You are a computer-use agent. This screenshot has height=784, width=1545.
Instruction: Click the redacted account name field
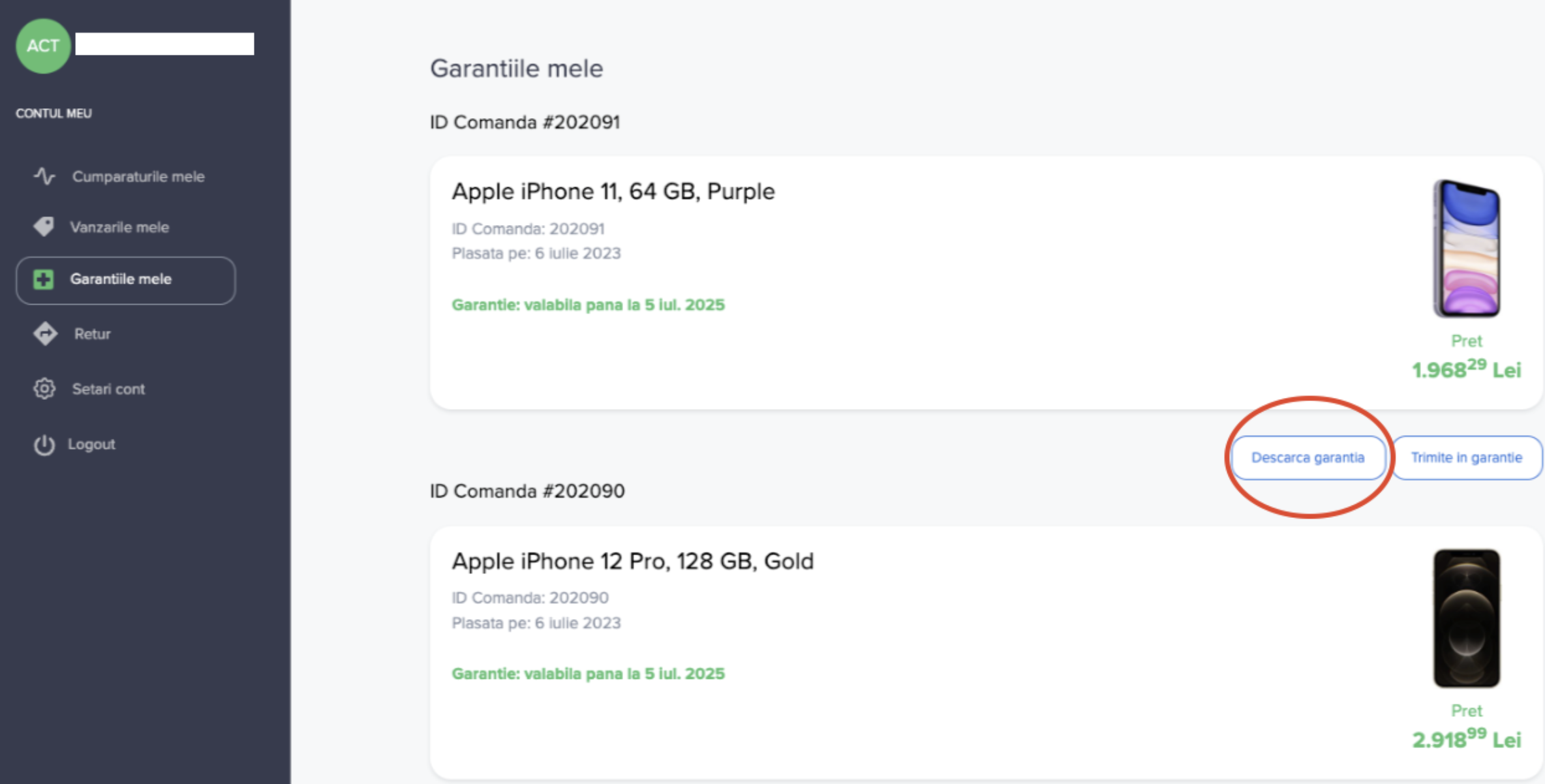tap(164, 44)
